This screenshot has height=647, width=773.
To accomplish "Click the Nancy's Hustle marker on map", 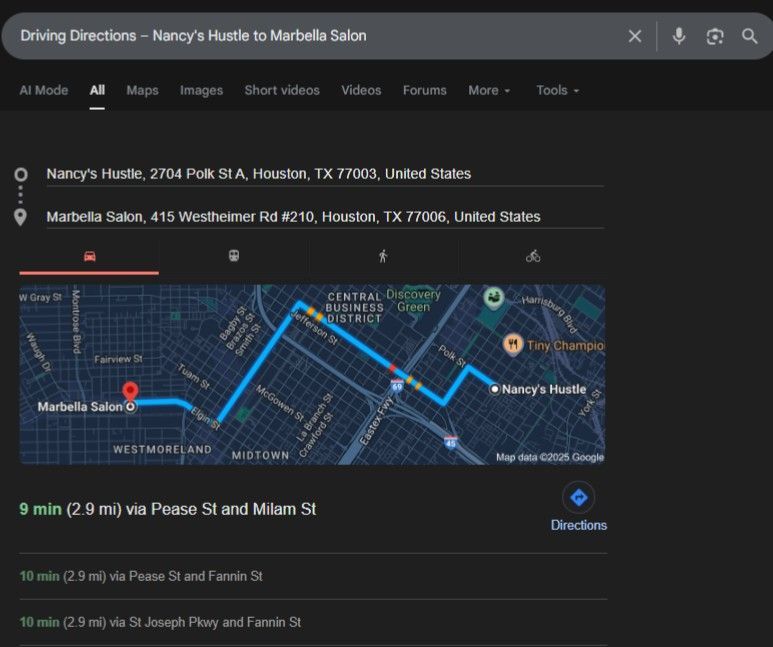I will [x=494, y=389].
